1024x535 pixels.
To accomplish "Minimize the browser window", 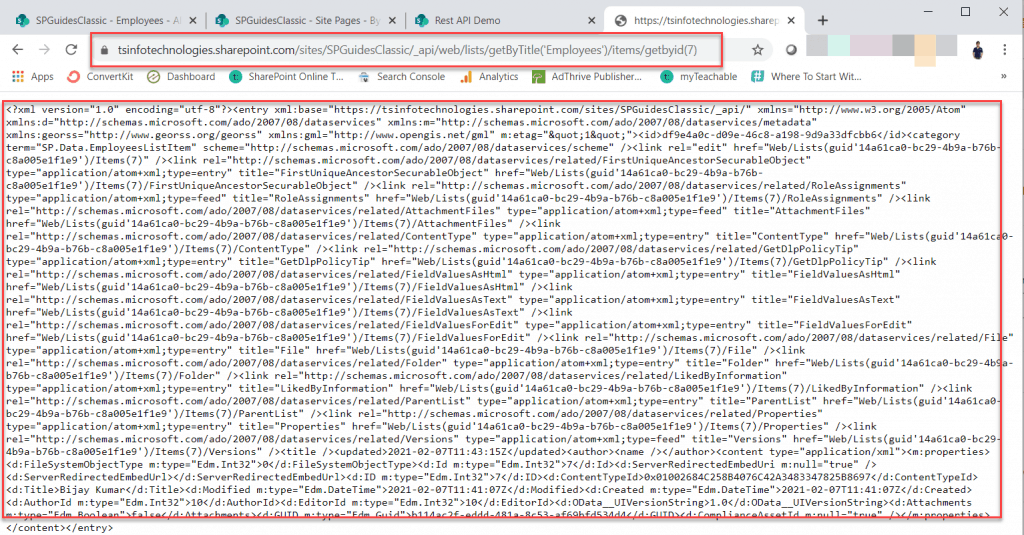I will point(927,11).
